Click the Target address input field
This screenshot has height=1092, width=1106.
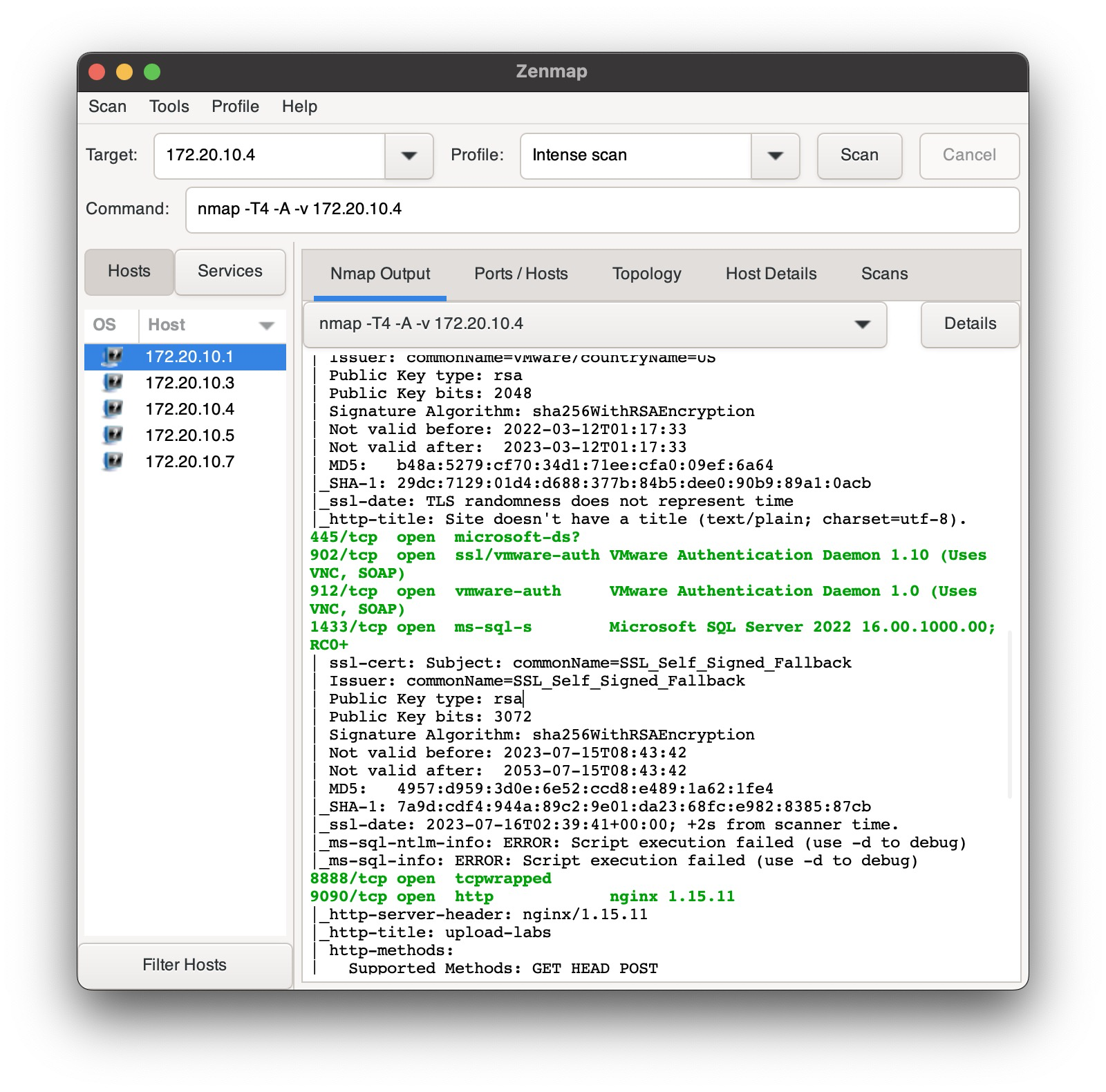point(270,156)
